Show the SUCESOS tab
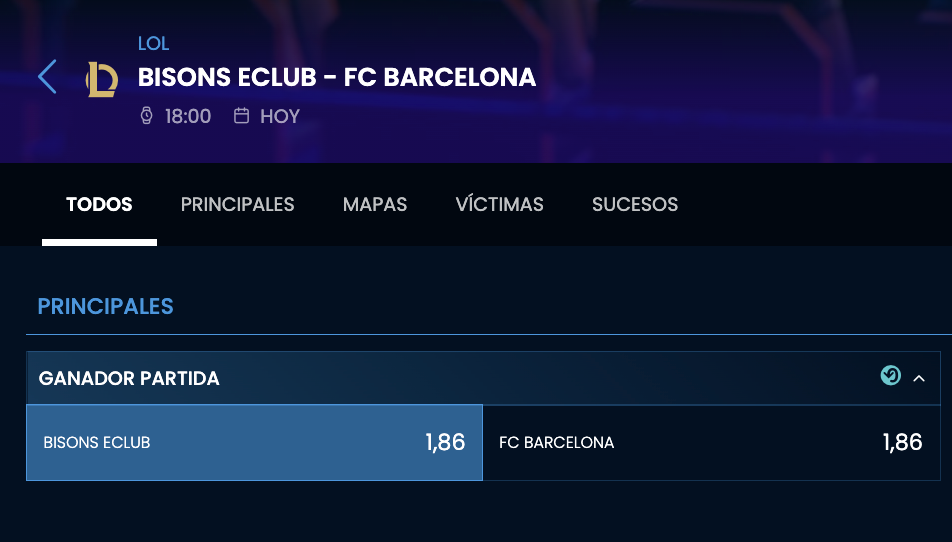Viewport: 952px width, 542px height. point(635,204)
